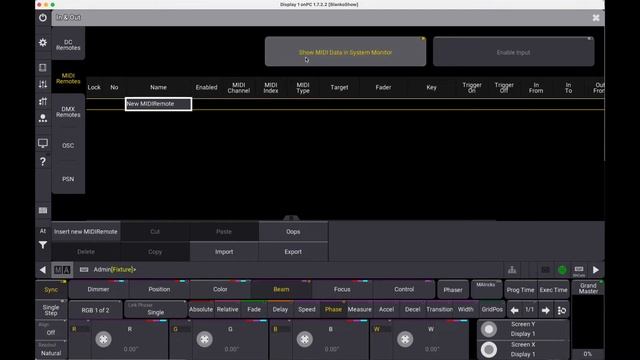Toggle the Single Step button
This screenshot has width=640, height=360.
pyautogui.click(x=51, y=310)
